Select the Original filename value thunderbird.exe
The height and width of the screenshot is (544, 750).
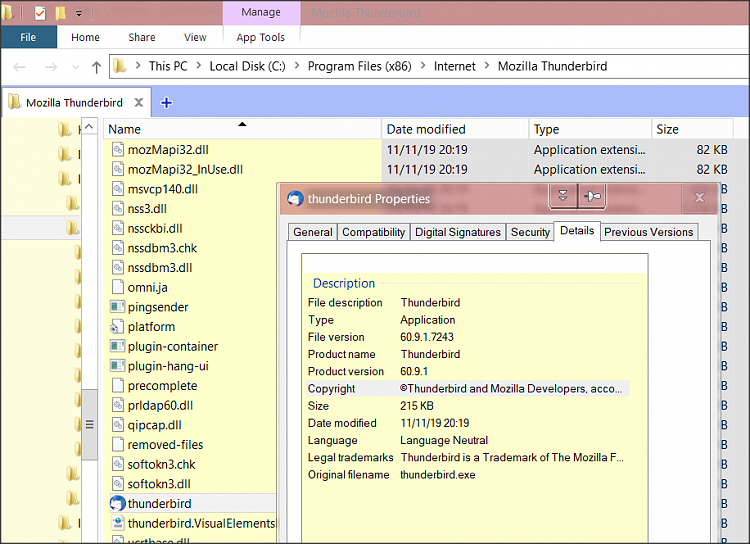438,475
